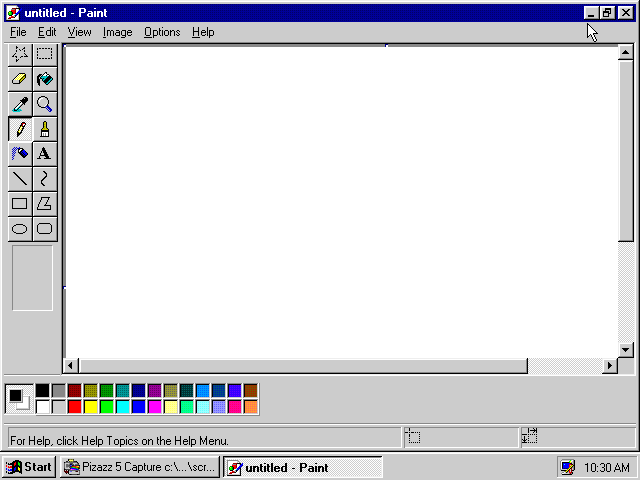
Task: Pick the black color swatch
Action: [42, 391]
